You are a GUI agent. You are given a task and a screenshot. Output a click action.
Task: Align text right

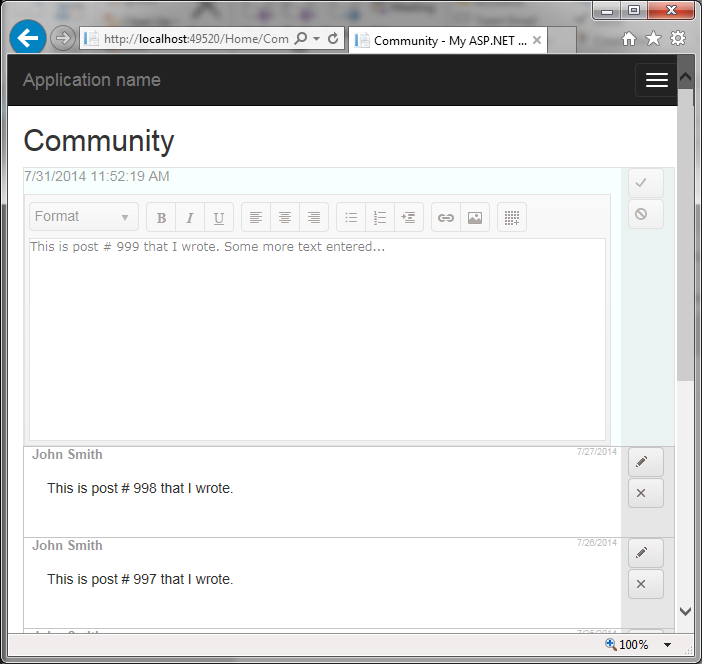click(x=314, y=217)
